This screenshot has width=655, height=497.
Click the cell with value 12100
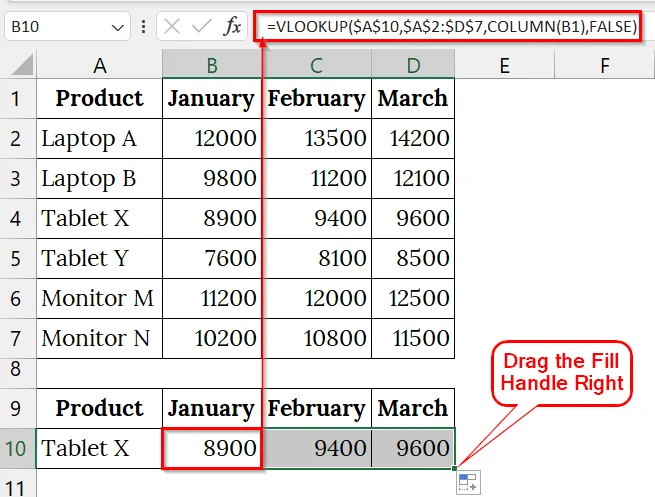413,178
